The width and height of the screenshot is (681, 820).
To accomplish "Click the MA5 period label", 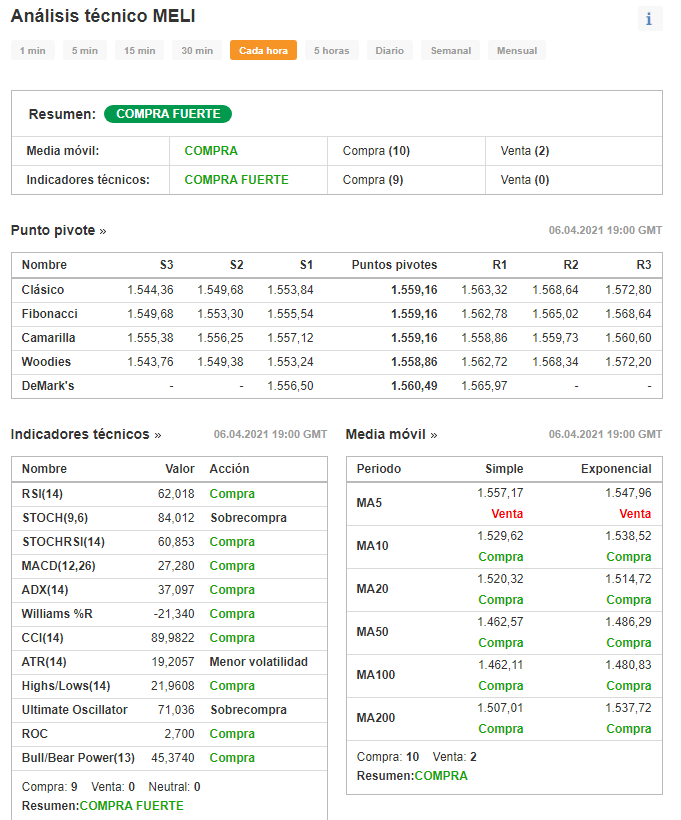I will (x=369, y=503).
